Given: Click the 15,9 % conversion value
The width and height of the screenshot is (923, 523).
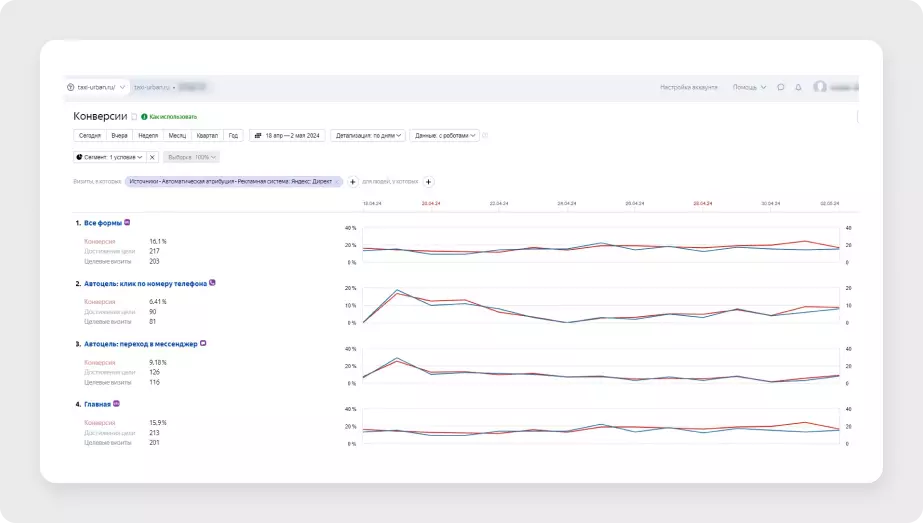Looking at the screenshot, I should coord(158,423).
